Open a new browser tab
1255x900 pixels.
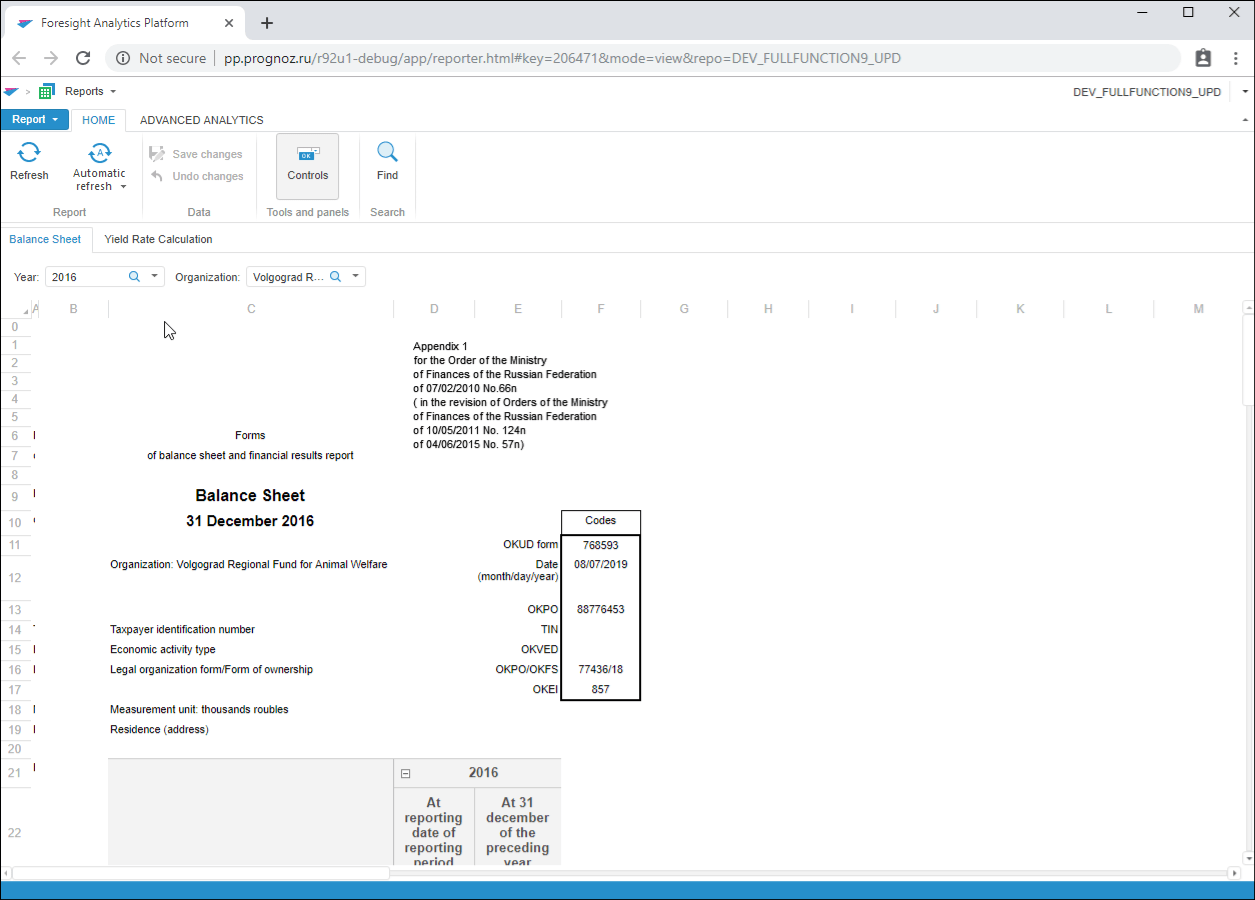267,23
